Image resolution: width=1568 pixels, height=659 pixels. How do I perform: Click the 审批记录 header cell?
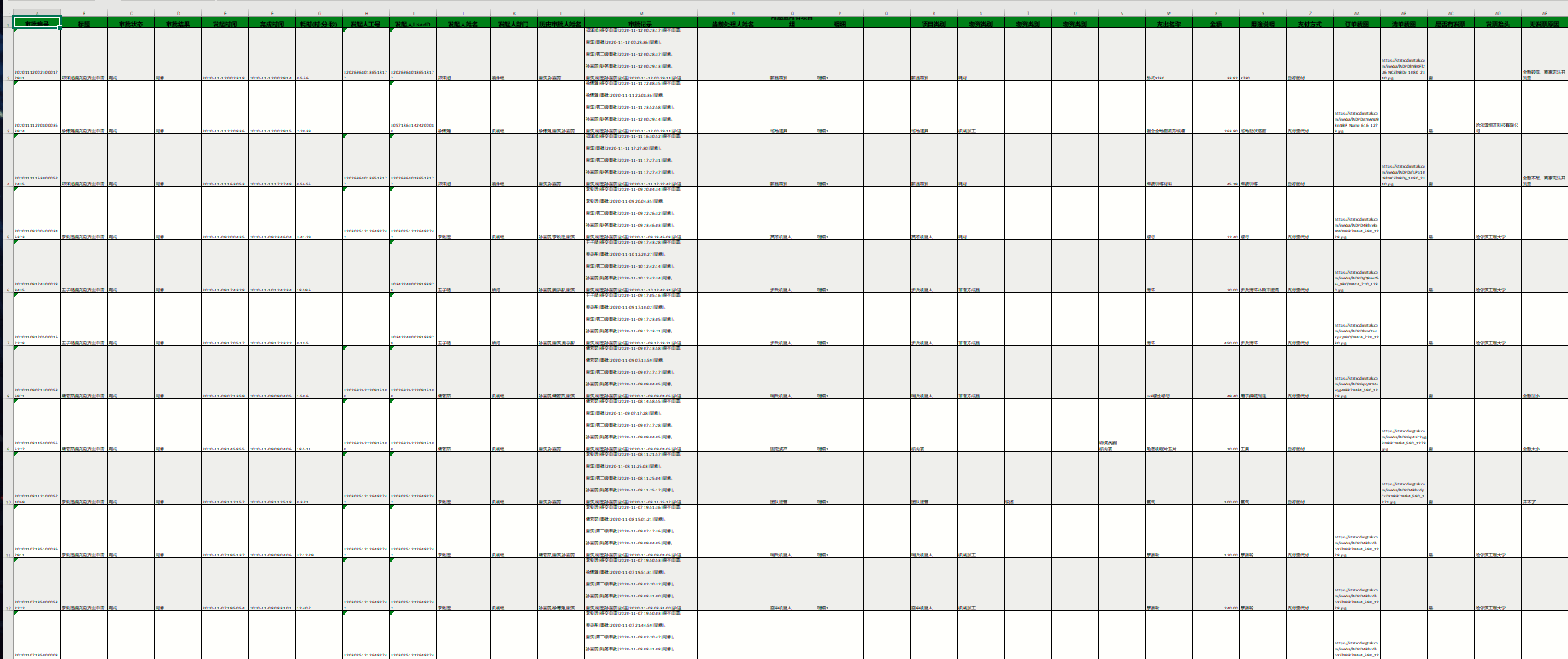click(x=640, y=24)
